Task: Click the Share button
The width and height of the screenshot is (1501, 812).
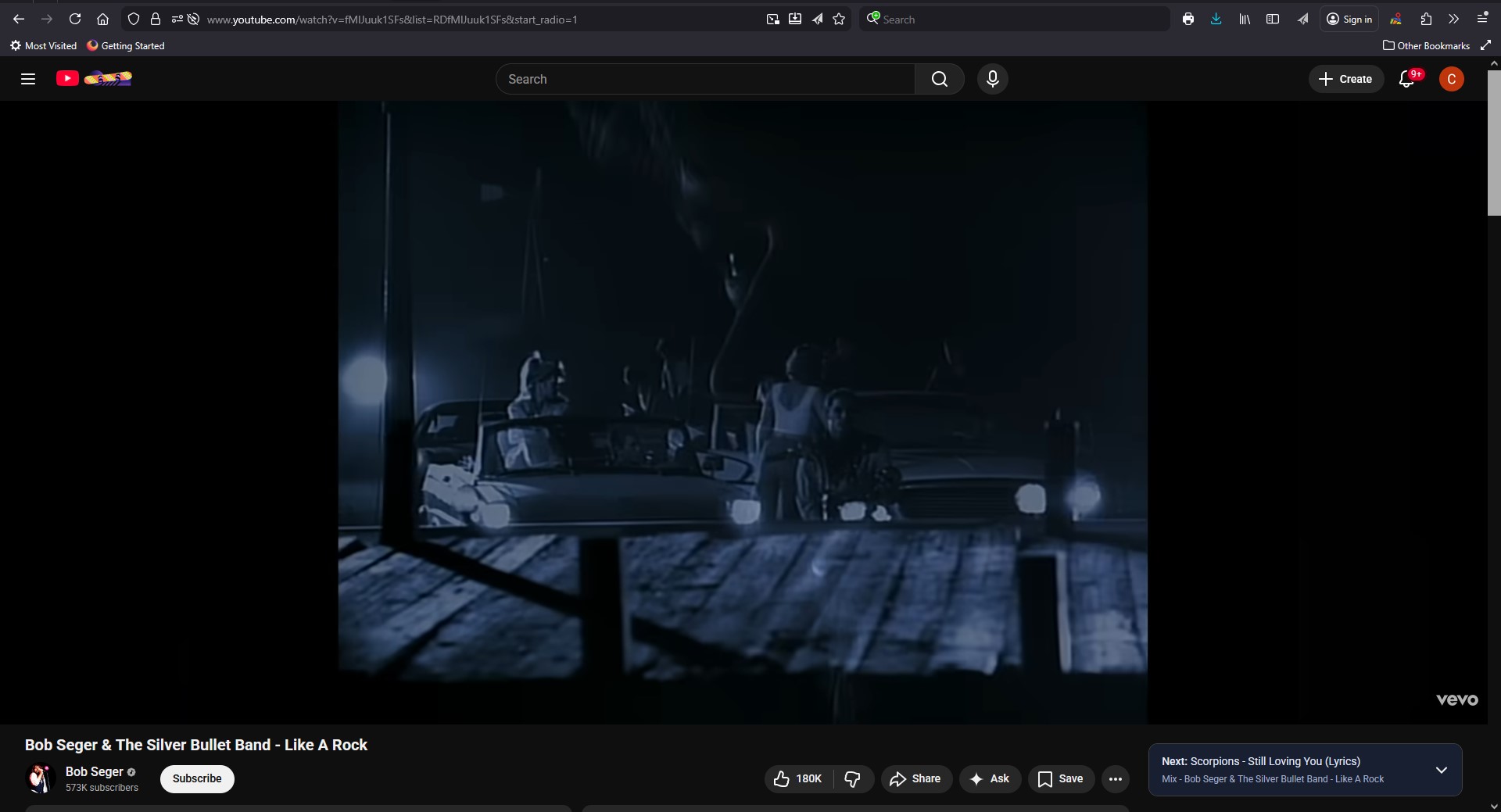Action: tap(915, 779)
